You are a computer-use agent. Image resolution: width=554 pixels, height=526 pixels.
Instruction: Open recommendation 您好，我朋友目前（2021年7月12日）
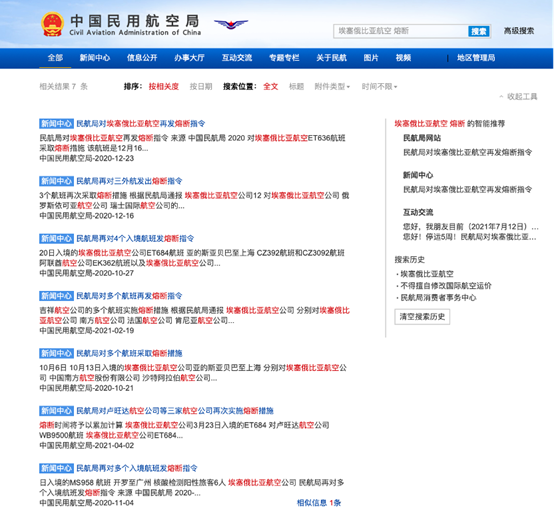471,227
